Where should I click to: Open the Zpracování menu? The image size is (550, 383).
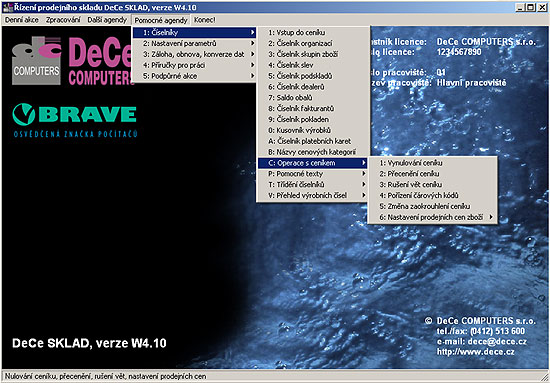[x=63, y=20]
